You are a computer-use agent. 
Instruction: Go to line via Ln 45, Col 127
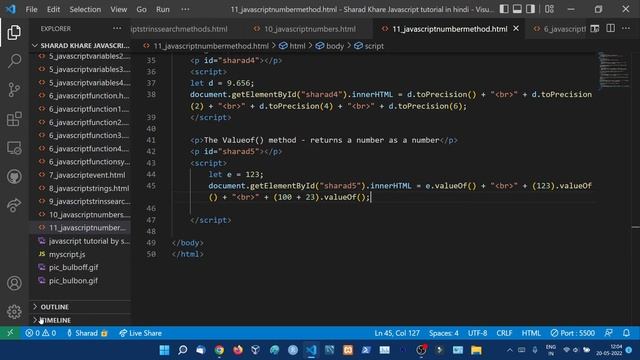[397, 333]
